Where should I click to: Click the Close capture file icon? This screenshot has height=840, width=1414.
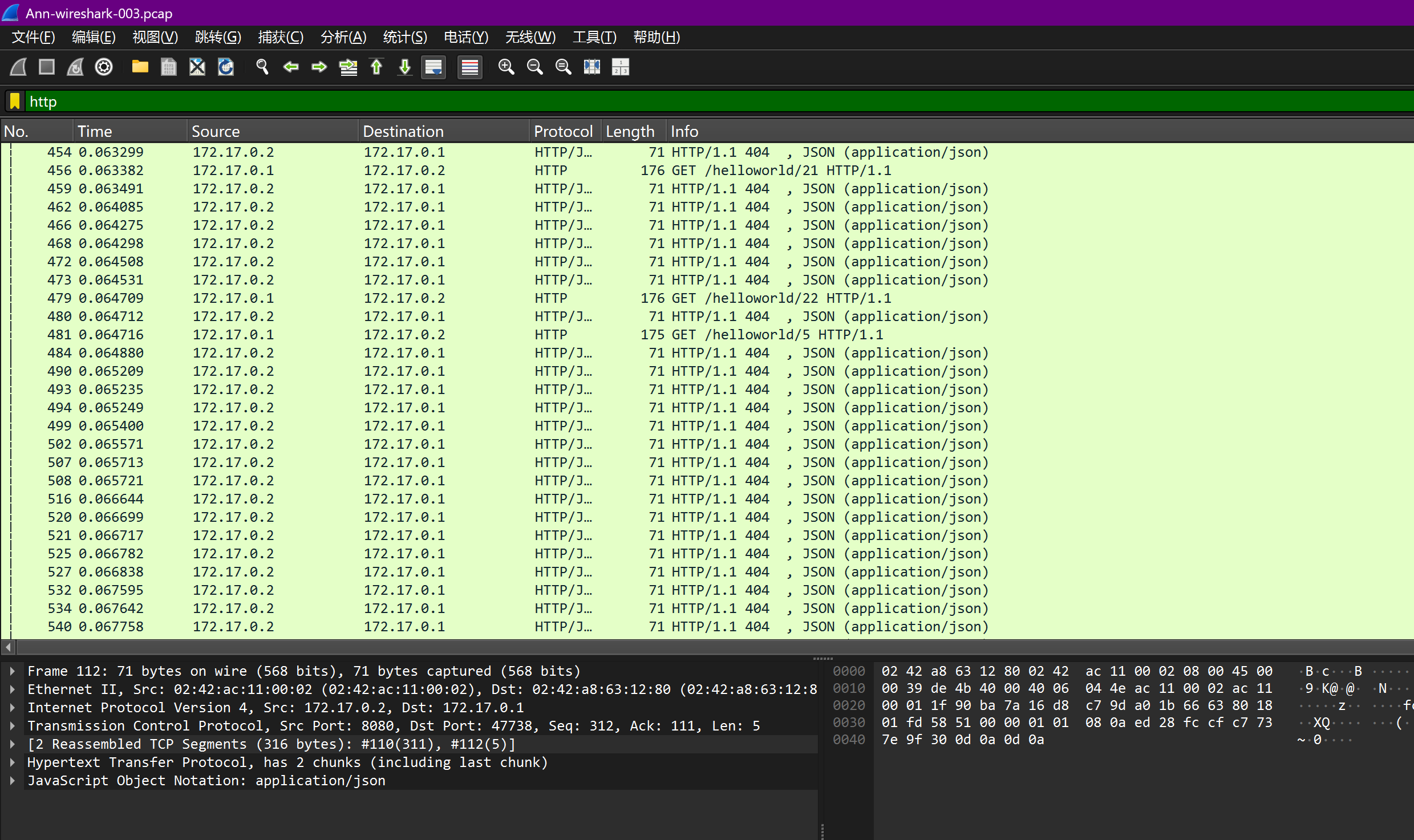(197, 67)
